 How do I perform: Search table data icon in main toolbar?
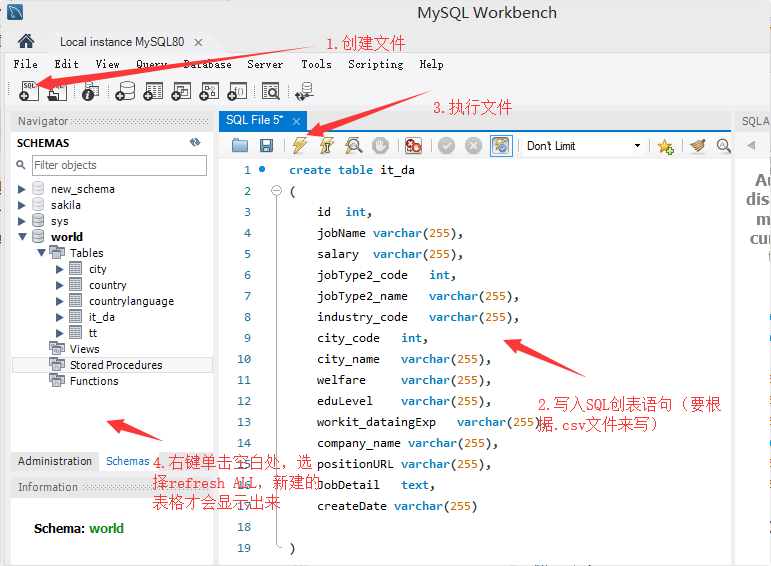[270, 91]
